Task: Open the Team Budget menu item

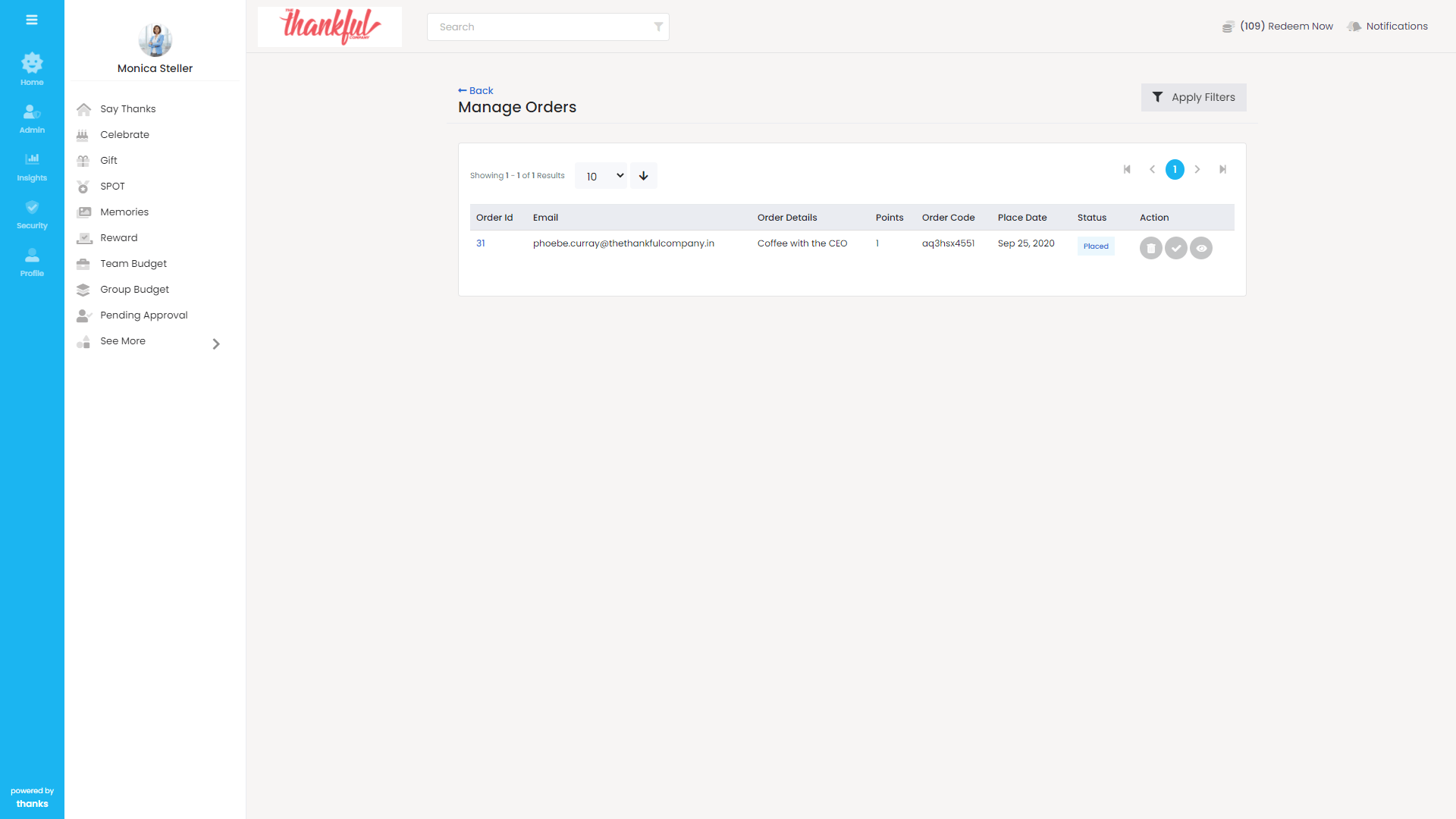Action: coord(133,264)
